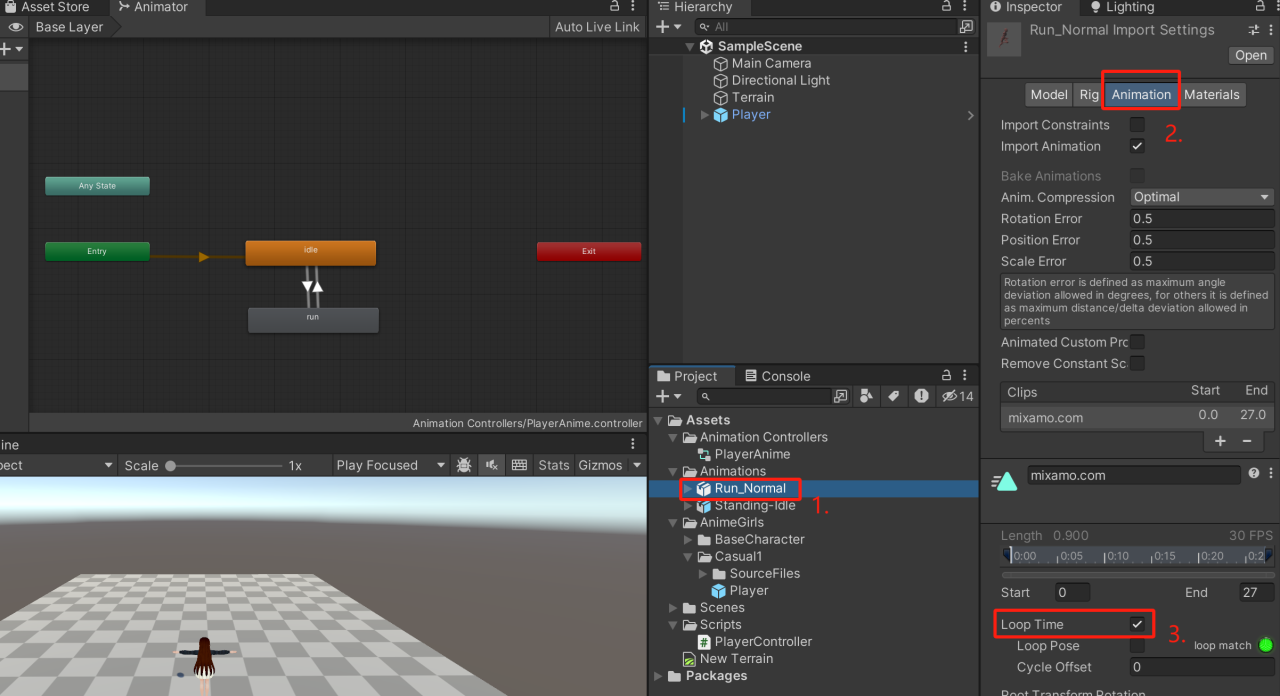Lock the Hierarchy panel

coord(947,7)
